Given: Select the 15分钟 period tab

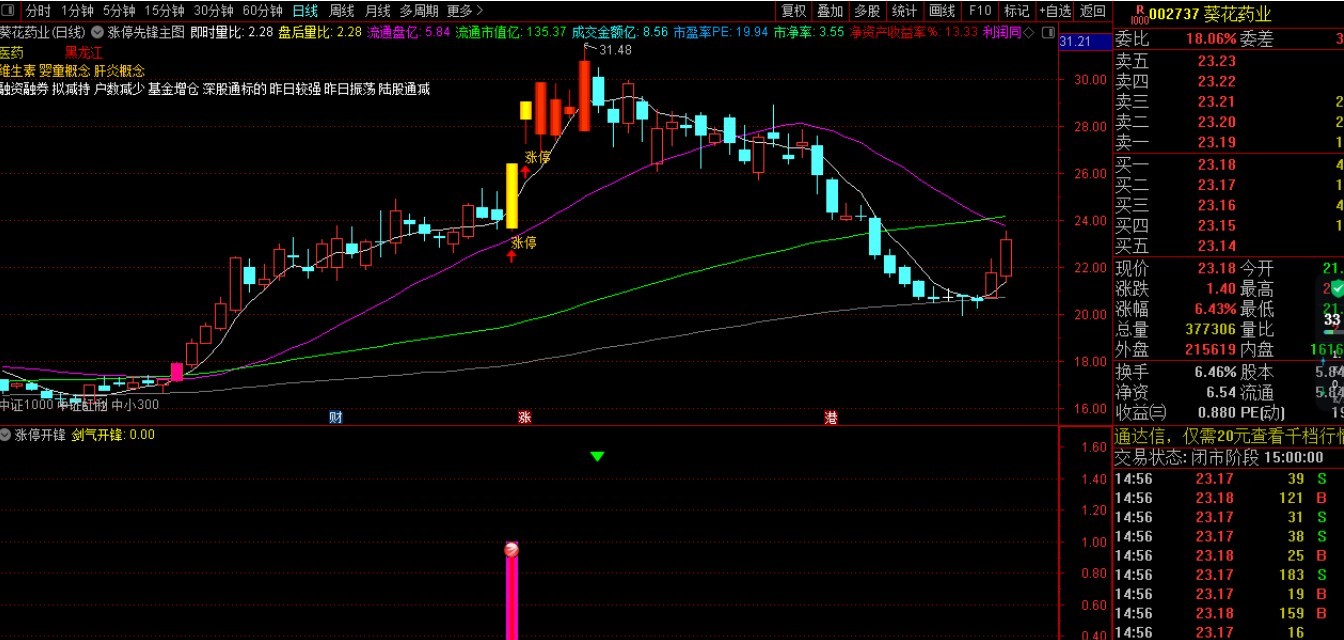Looking at the screenshot, I should tap(164, 11).
